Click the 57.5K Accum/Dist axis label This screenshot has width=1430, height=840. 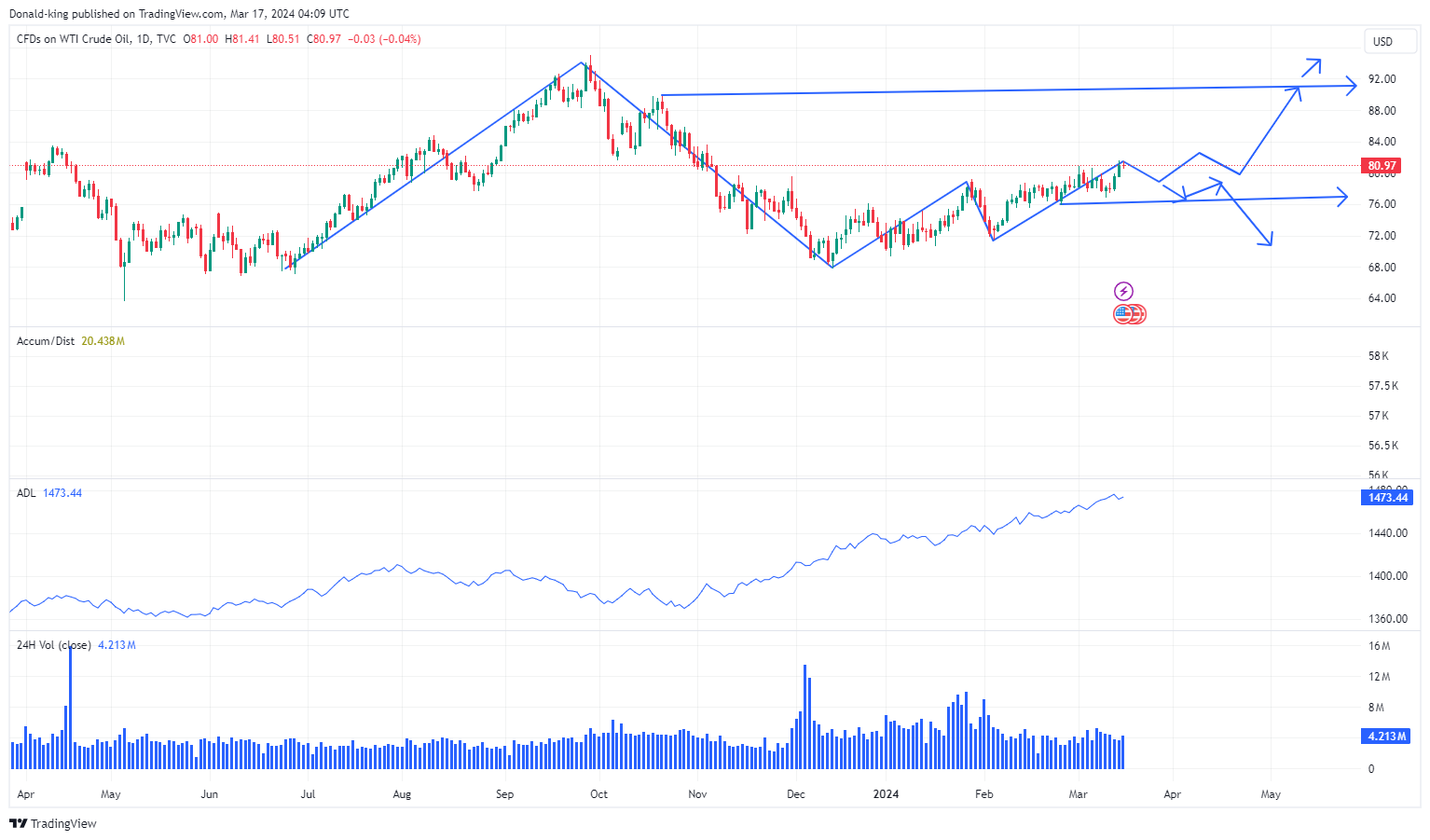(x=1383, y=386)
